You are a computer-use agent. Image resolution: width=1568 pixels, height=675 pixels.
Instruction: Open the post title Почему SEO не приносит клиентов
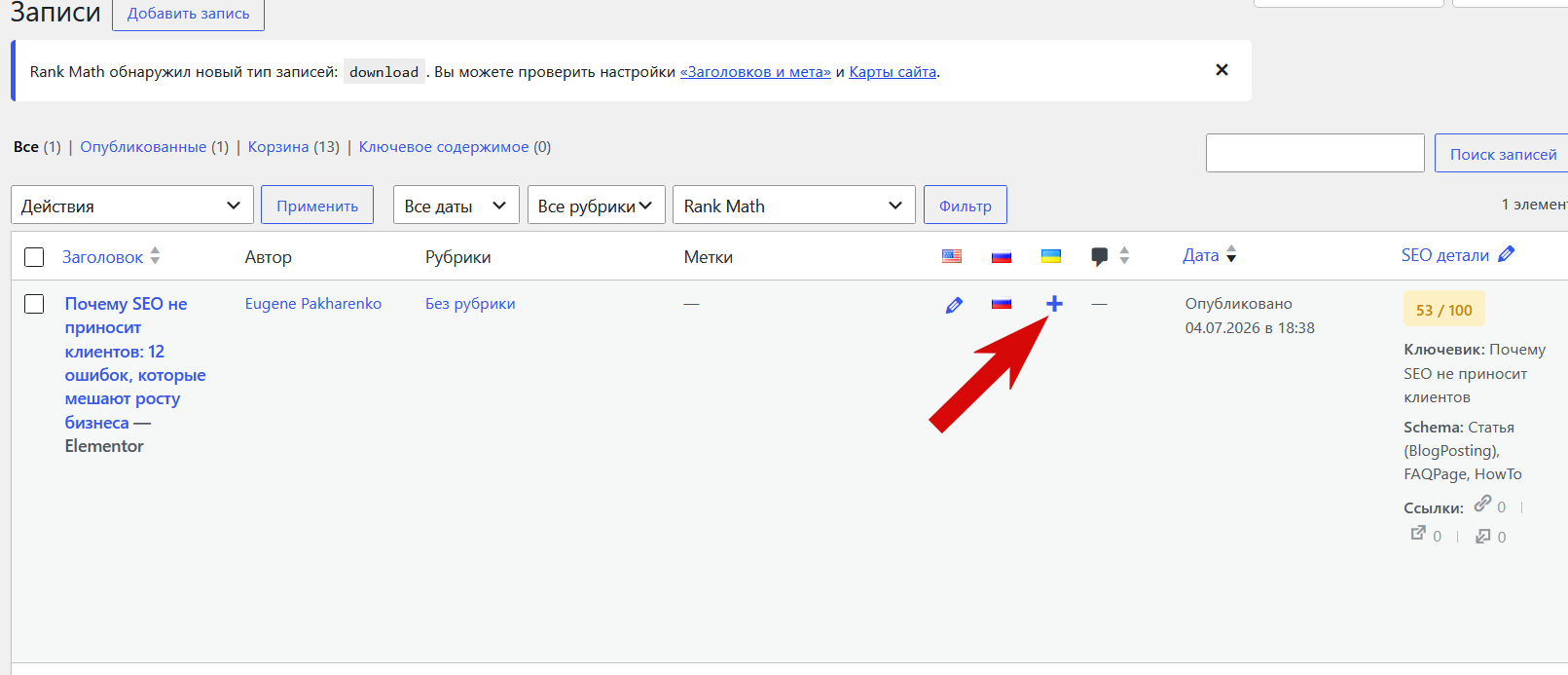pos(135,363)
